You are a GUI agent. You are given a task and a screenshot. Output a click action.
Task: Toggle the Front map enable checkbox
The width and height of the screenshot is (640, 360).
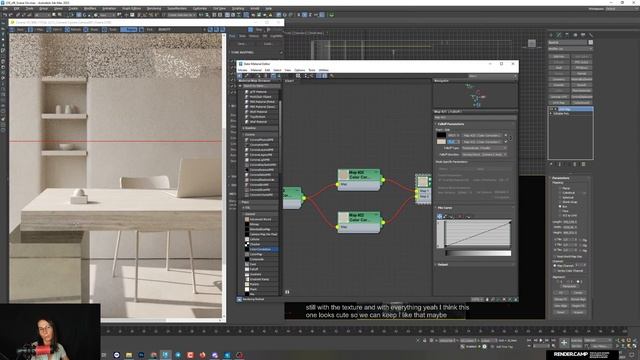(506, 135)
